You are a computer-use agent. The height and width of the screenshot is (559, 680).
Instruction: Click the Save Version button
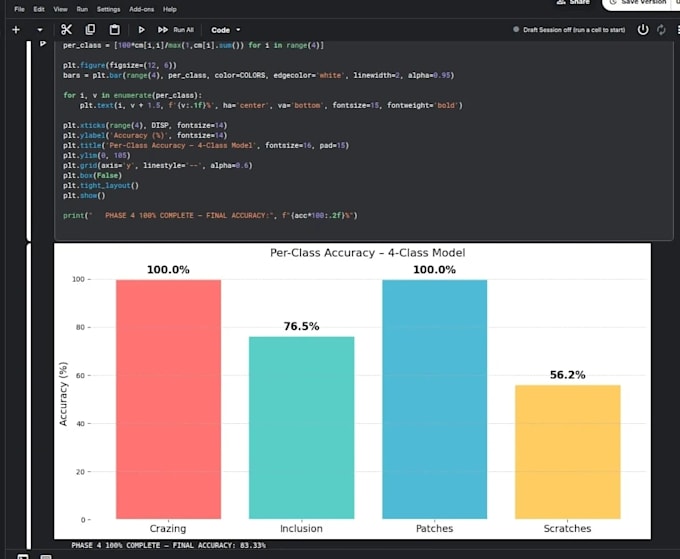coord(638,3)
